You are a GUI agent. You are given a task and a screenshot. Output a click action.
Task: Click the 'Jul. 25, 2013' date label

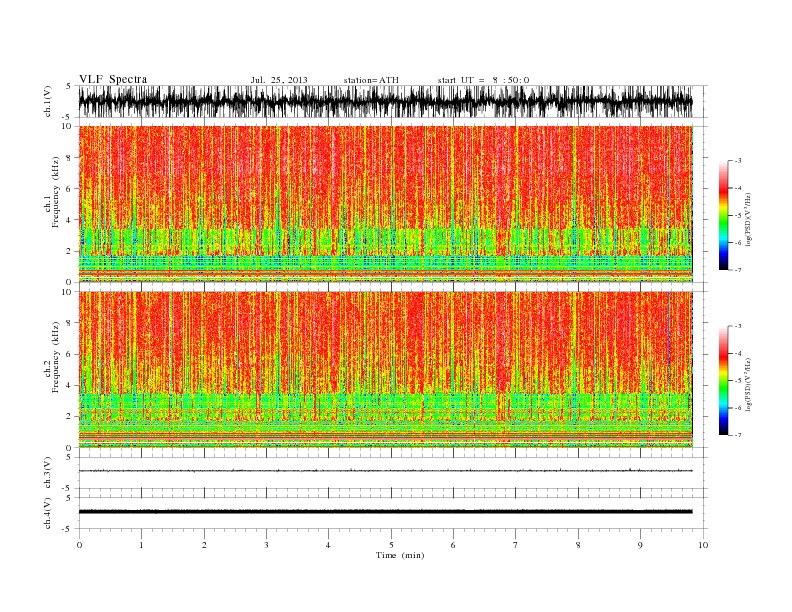[279, 80]
